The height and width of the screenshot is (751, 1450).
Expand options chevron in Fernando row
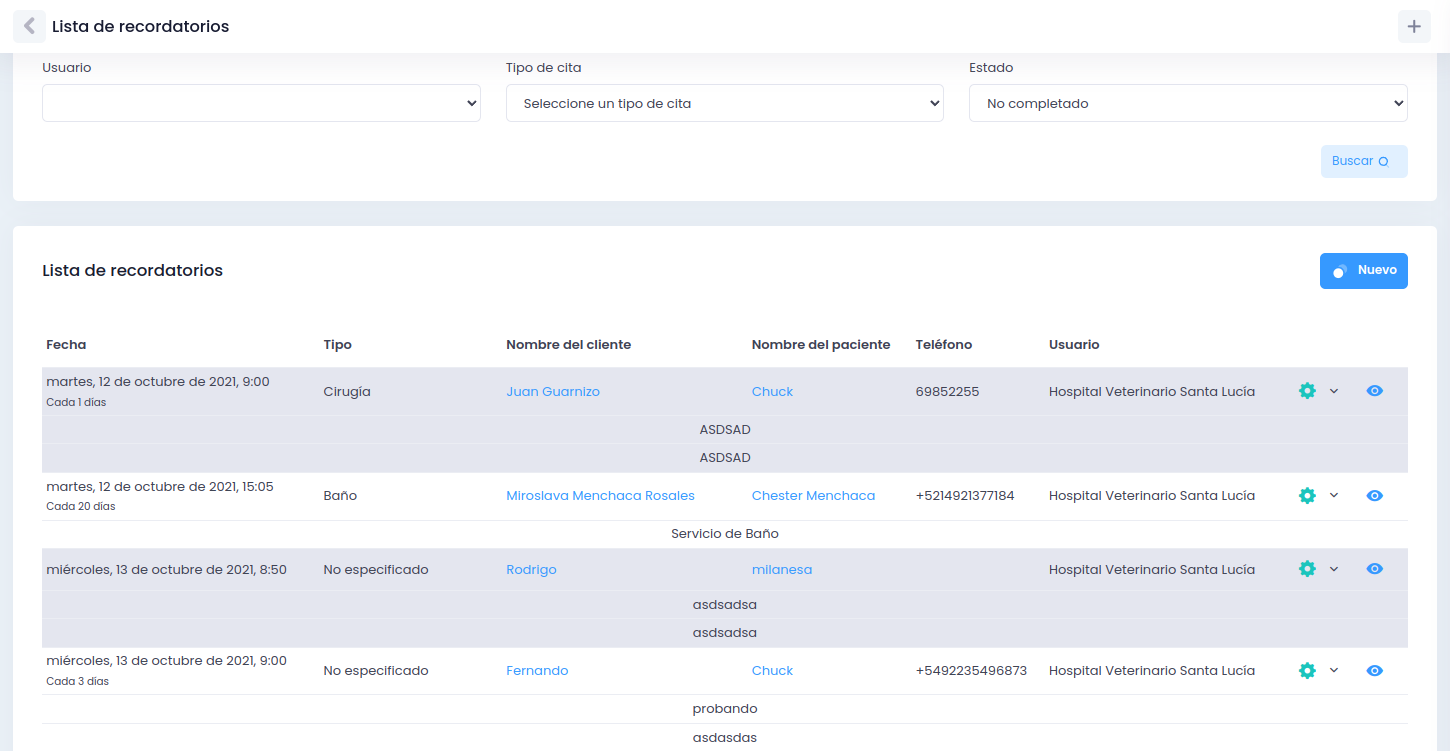coord(1334,670)
